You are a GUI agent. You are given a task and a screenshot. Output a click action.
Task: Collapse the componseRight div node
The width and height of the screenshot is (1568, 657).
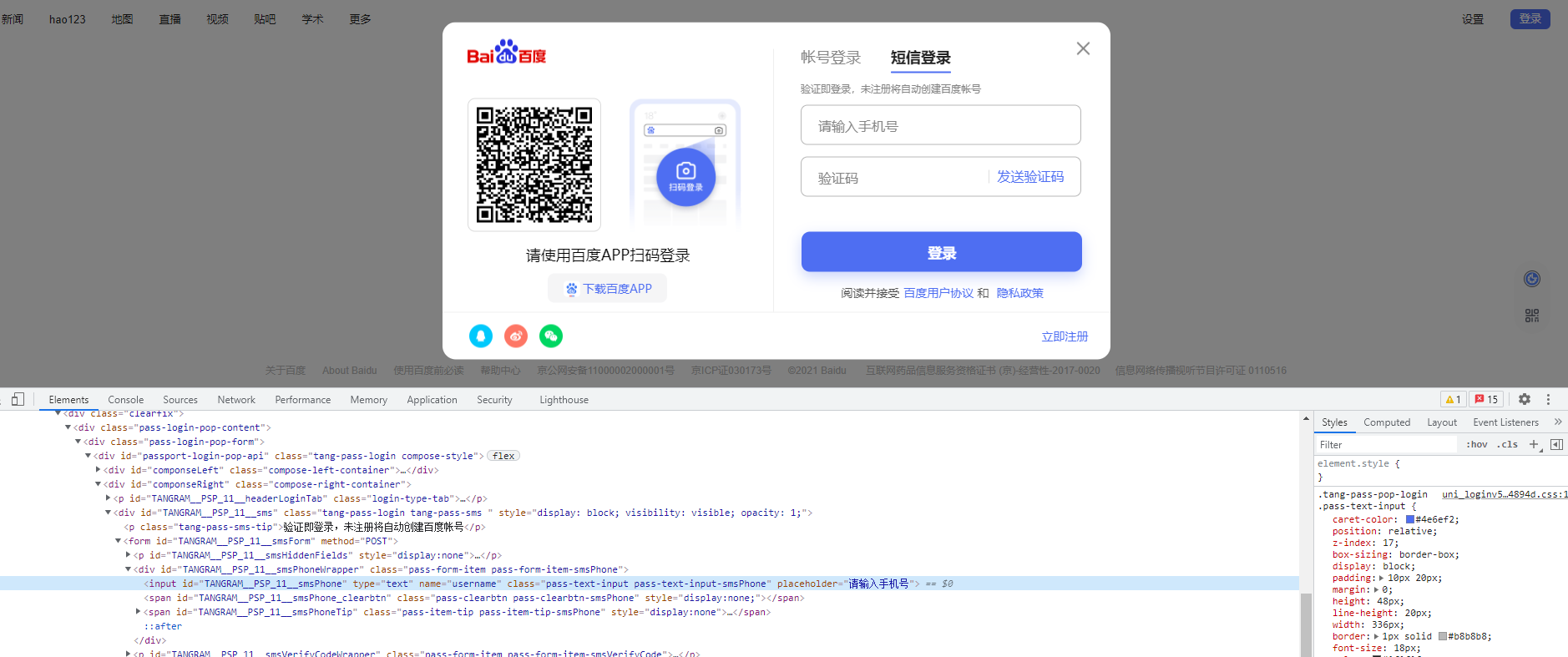point(98,484)
